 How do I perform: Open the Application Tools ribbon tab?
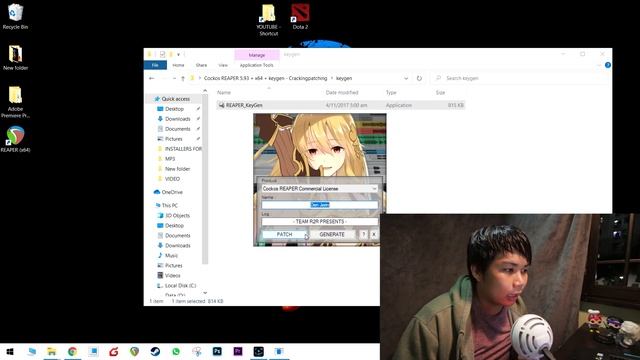257,65
